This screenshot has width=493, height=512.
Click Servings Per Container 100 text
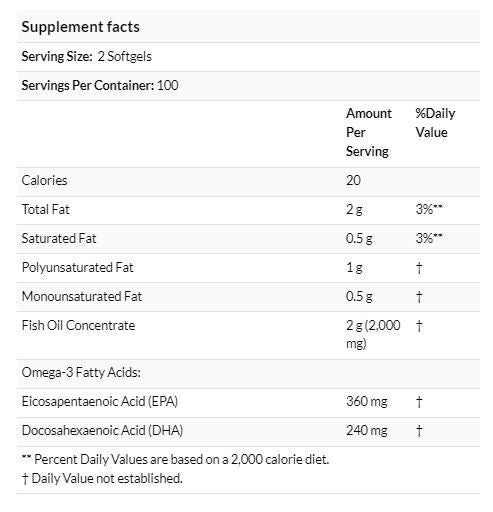point(100,86)
